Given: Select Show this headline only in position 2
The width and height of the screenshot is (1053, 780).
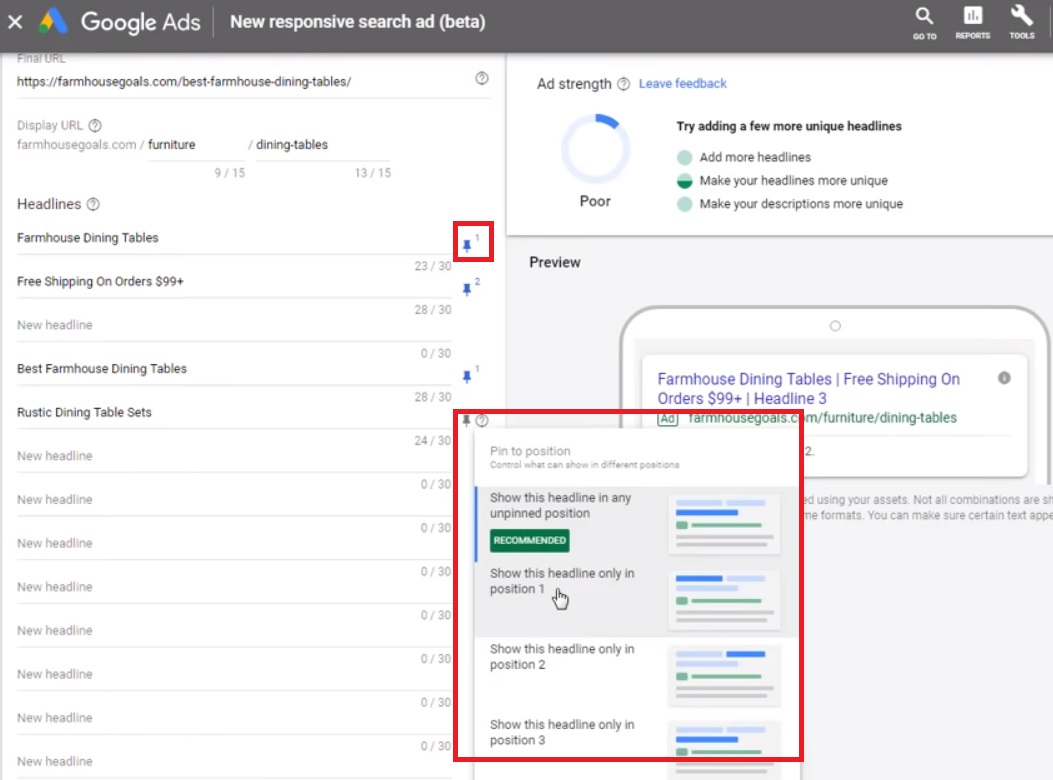Looking at the screenshot, I should [x=636, y=675].
